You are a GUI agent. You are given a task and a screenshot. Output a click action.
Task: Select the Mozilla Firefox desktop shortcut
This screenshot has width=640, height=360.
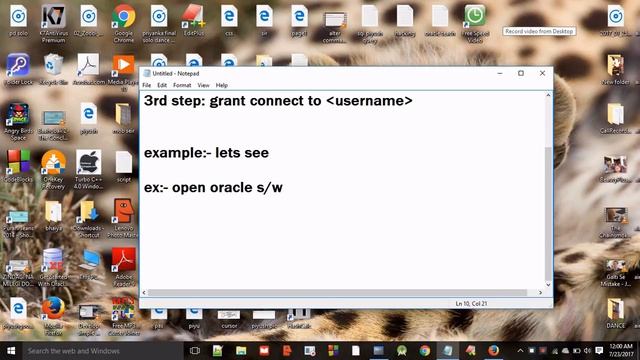point(53,316)
